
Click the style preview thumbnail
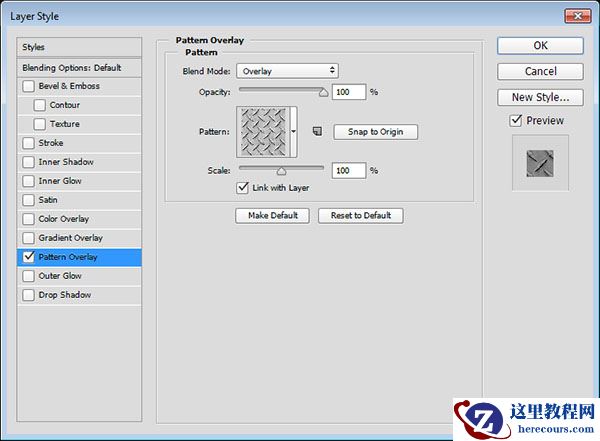pos(540,163)
